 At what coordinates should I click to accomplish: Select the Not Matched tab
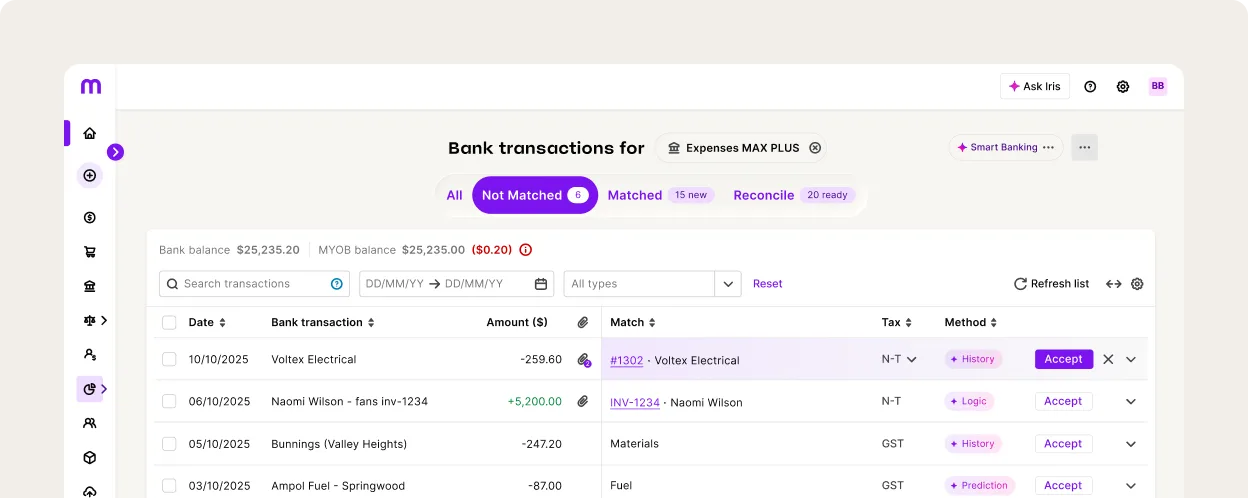point(535,195)
